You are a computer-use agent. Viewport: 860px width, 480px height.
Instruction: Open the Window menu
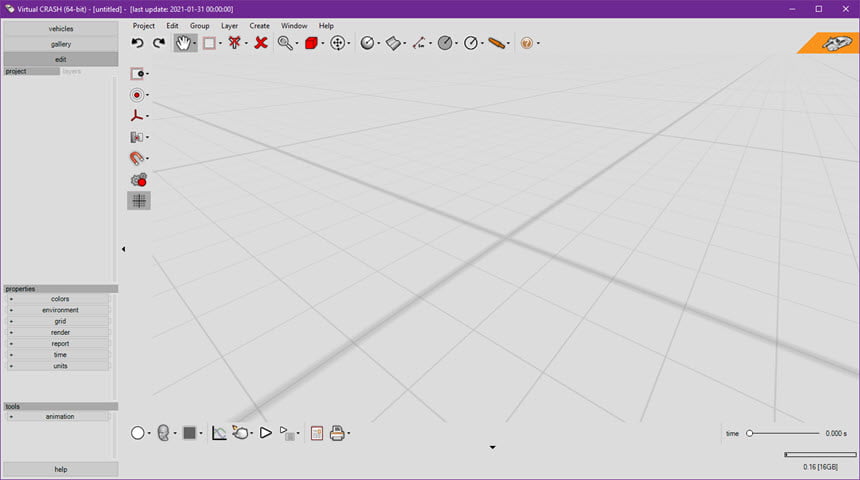pos(294,26)
